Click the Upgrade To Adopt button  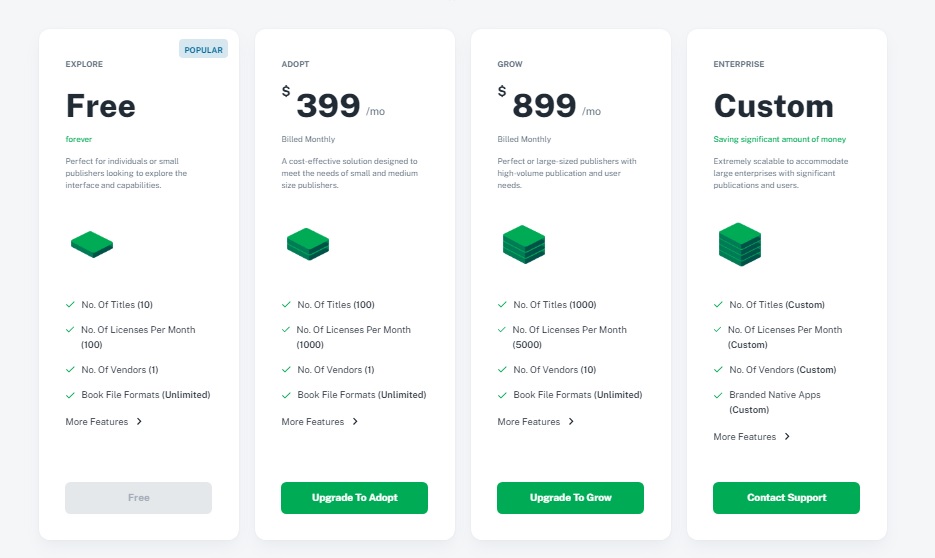pyautogui.click(x=354, y=498)
